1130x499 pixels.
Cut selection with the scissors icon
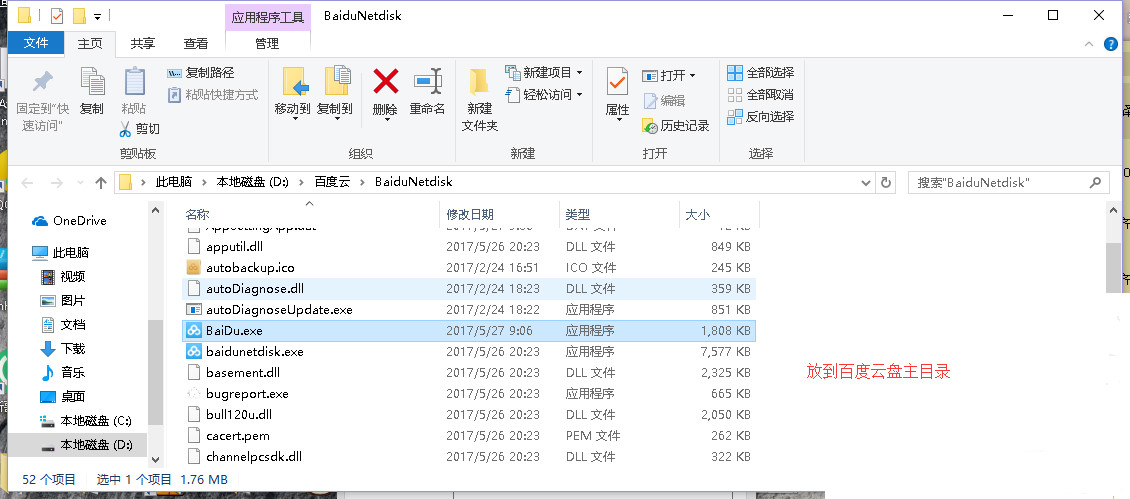tap(138, 129)
